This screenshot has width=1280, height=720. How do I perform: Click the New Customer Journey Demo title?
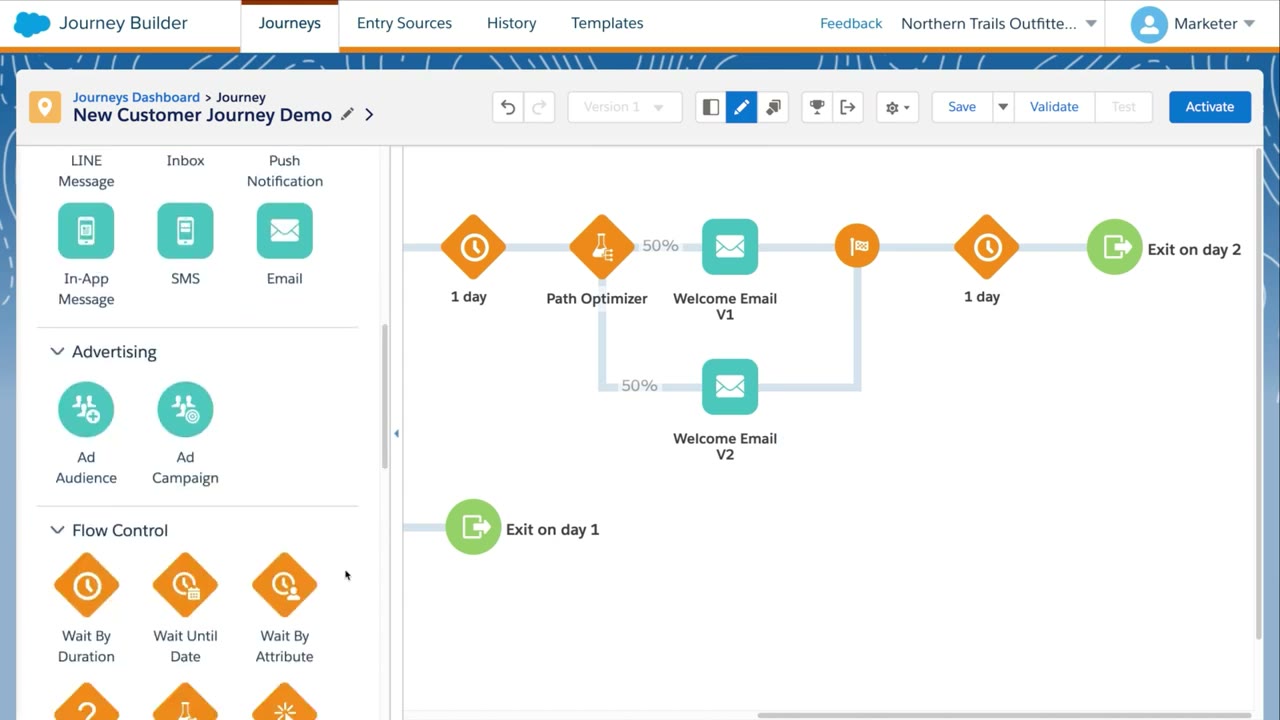tap(202, 115)
